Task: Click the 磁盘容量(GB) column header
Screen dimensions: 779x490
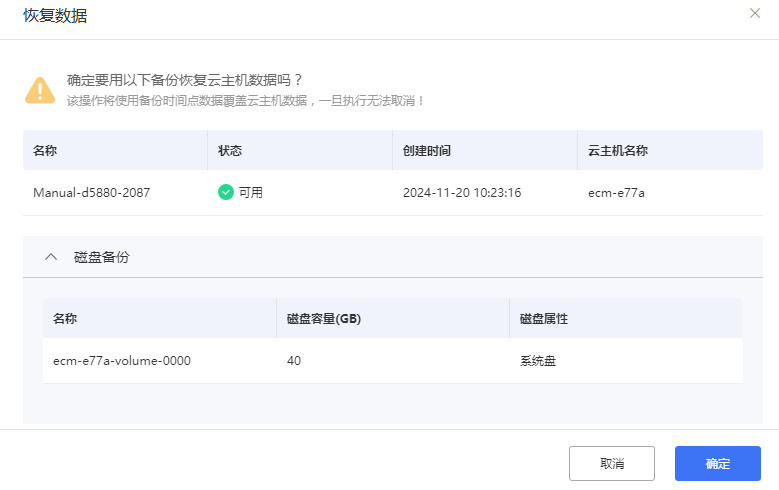Action: pos(324,319)
